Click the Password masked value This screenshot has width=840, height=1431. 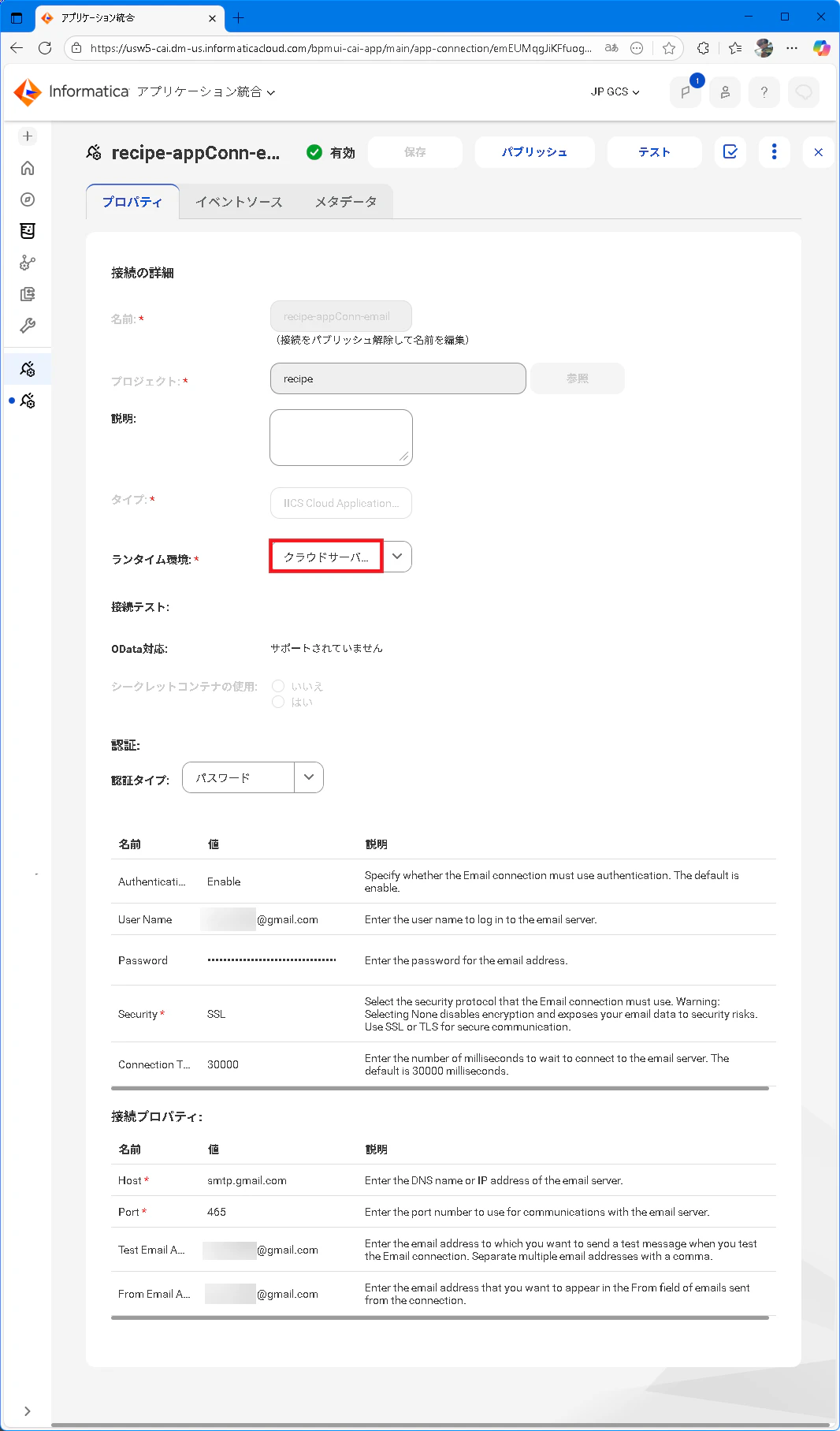tap(272, 960)
